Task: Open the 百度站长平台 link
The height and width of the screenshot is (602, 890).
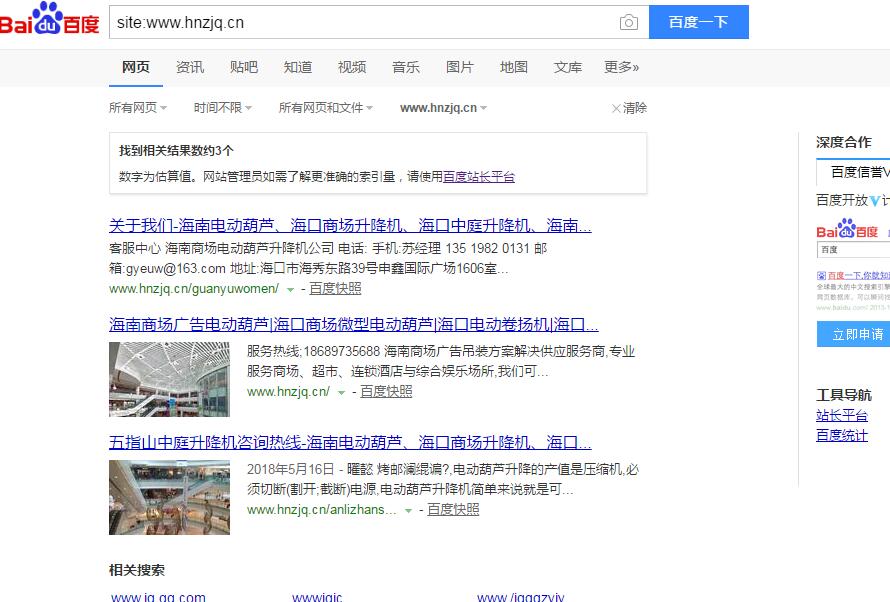Action: (478, 176)
